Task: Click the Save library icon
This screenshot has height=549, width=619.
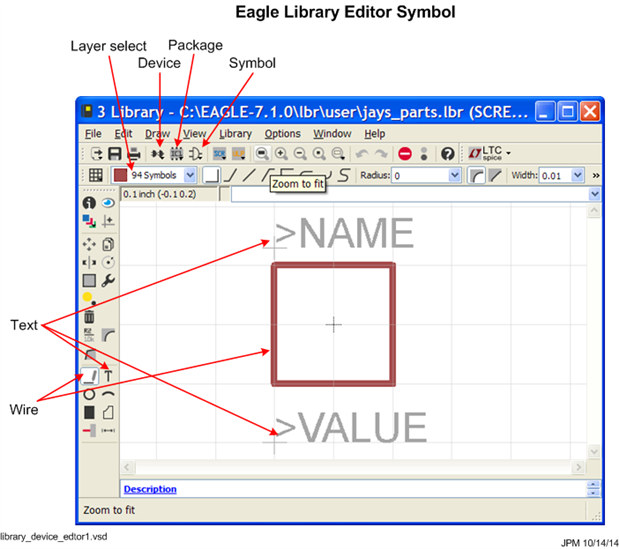Action: pyautogui.click(x=115, y=154)
